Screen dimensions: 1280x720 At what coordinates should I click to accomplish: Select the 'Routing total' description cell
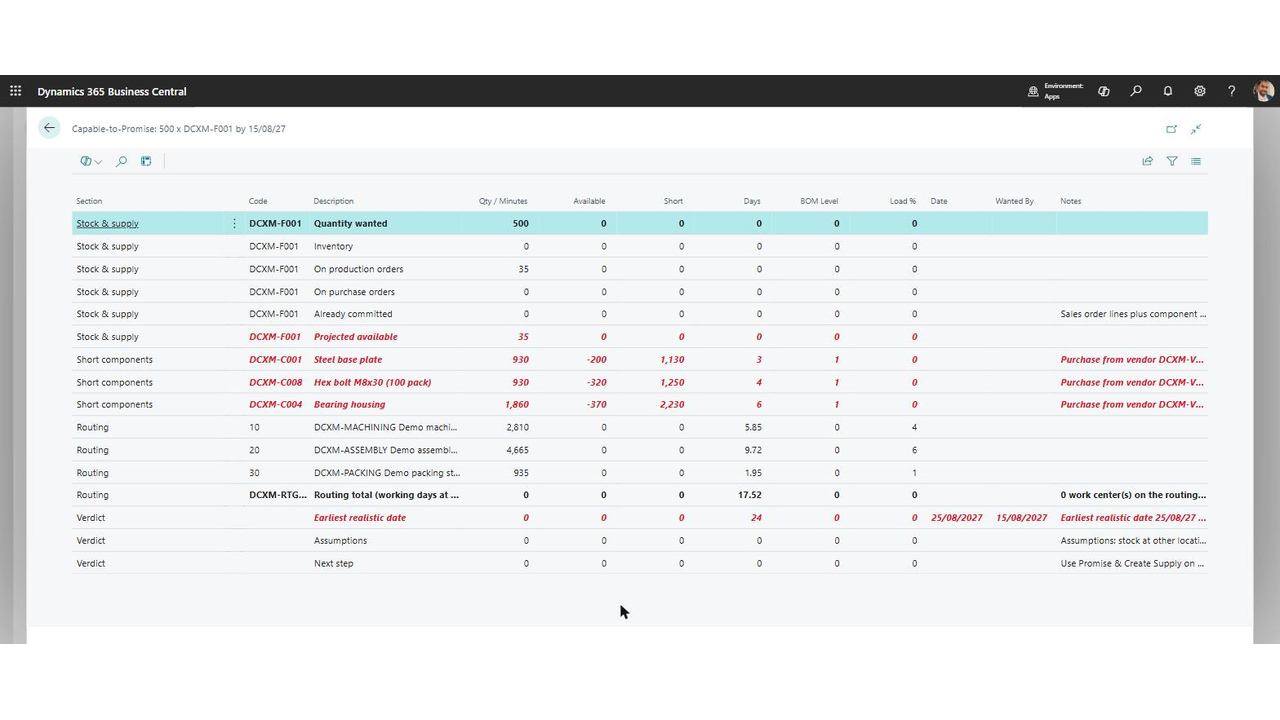coord(386,495)
